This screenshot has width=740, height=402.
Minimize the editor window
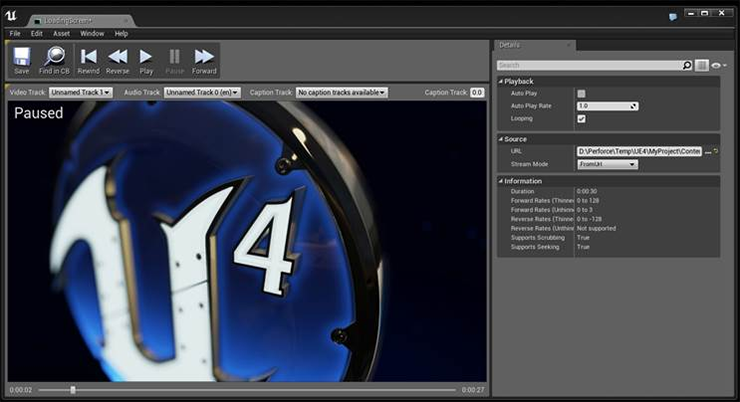point(691,13)
